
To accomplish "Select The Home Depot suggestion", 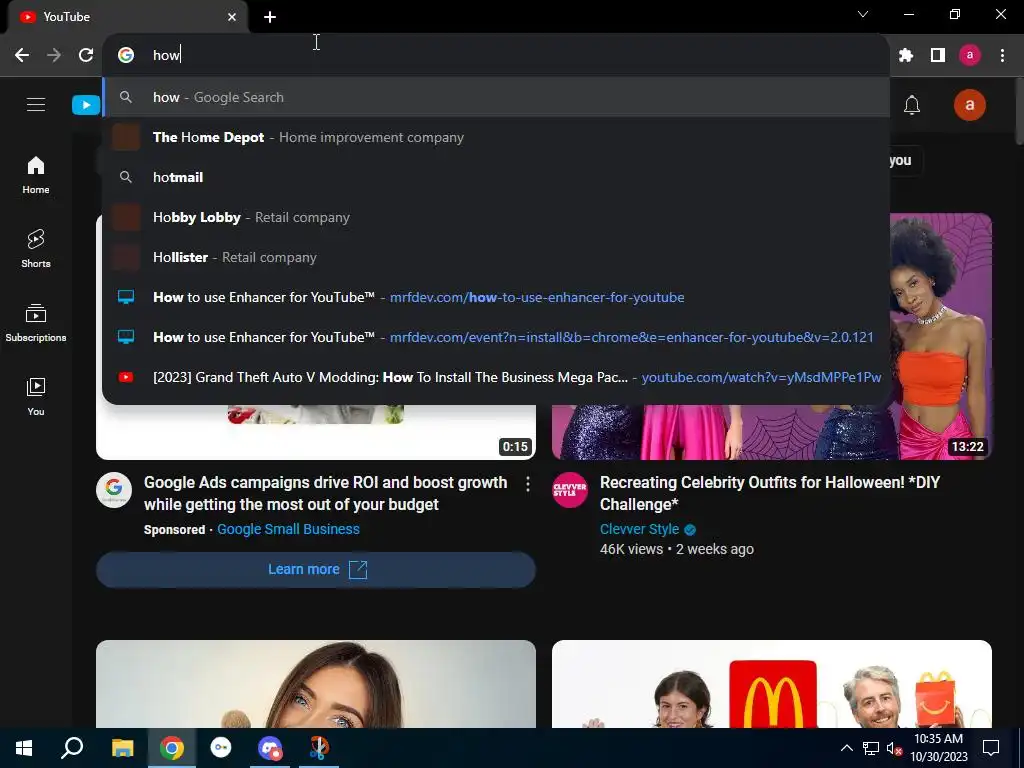I will click(496, 137).
